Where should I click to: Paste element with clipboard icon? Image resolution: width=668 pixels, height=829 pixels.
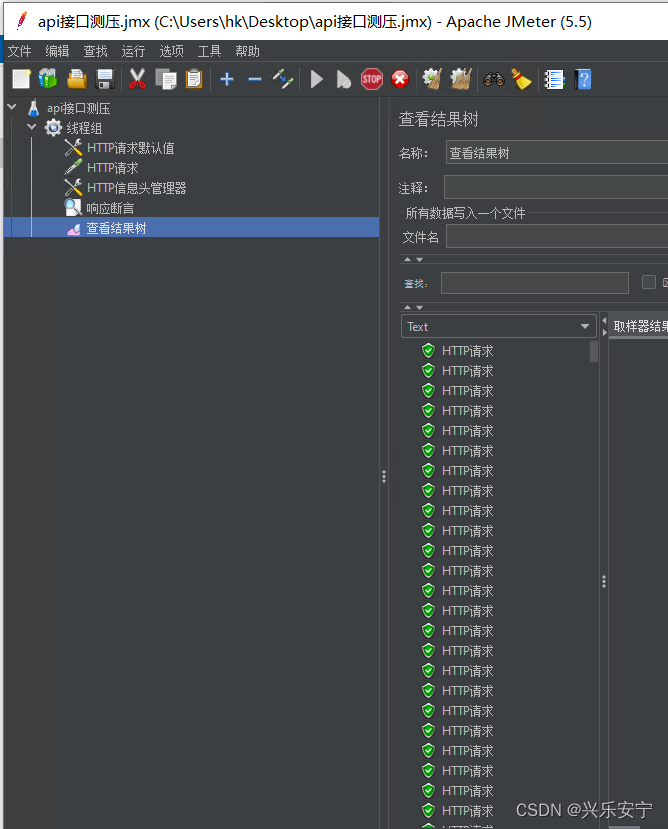(194, 79)
